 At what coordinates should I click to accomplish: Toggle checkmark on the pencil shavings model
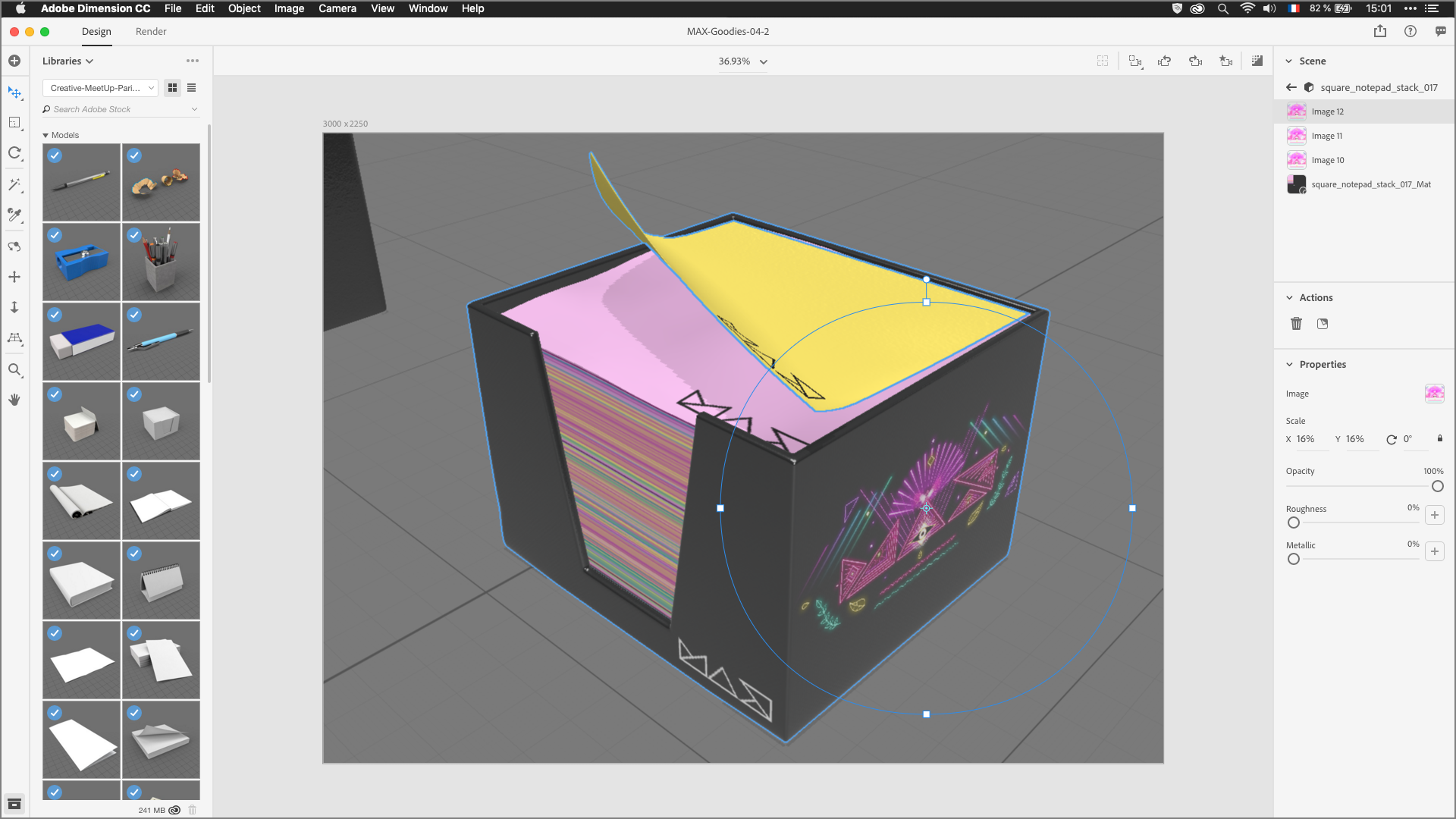click(134, 155)
